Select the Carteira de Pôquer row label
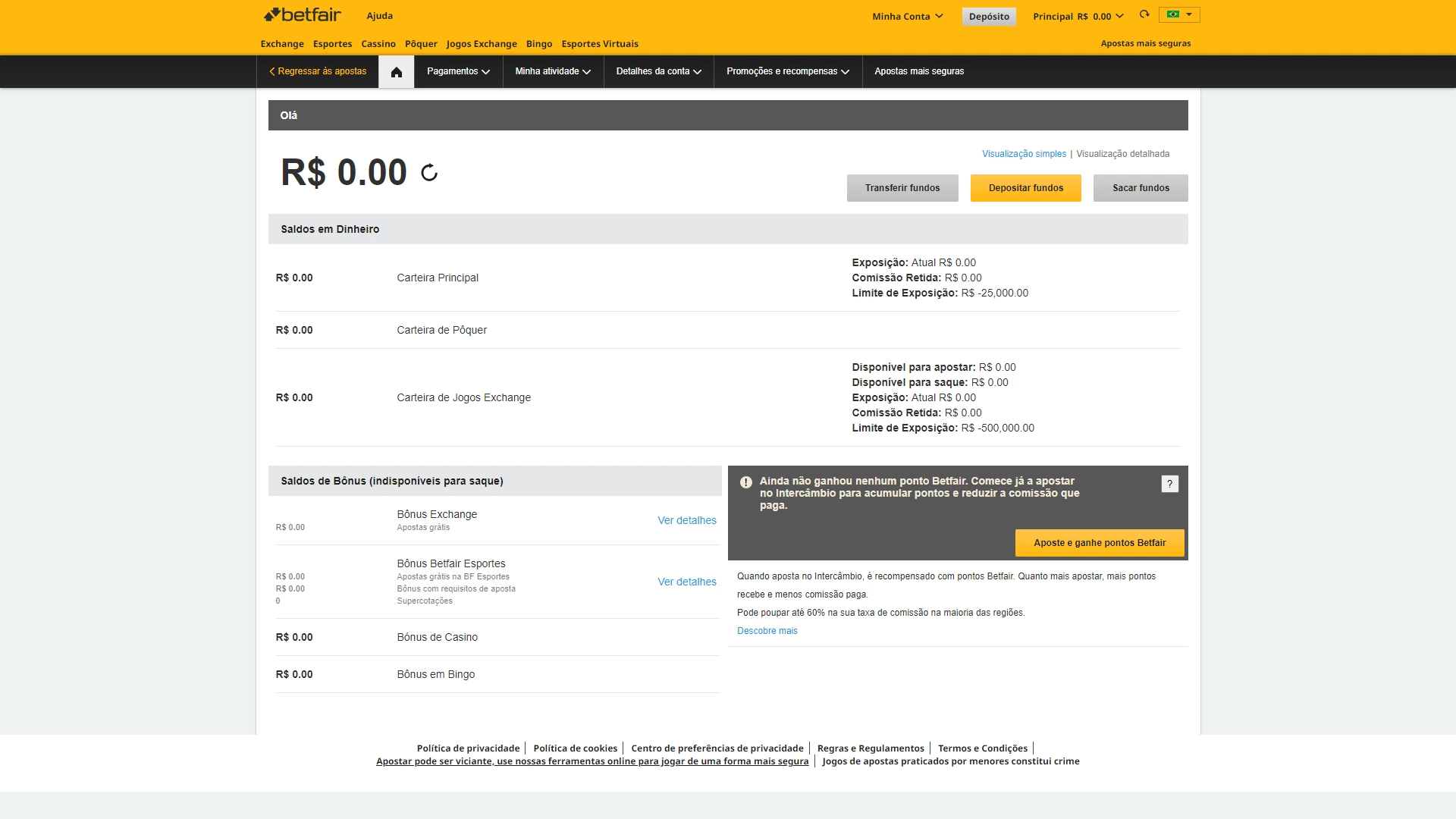Viewport: 1456px width, 819px height. point(441,330)
